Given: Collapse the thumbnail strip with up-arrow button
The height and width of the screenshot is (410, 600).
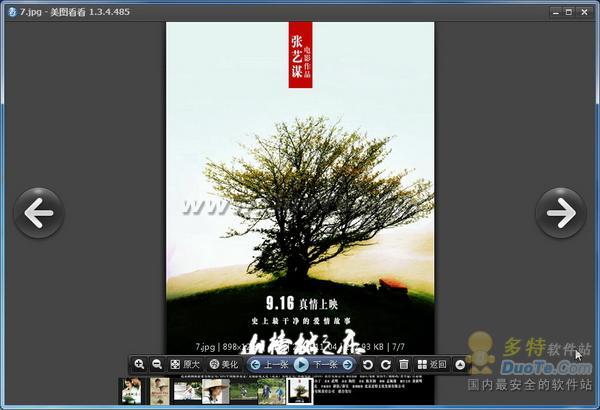Looking at the screenshot, I should pos(460,364).
